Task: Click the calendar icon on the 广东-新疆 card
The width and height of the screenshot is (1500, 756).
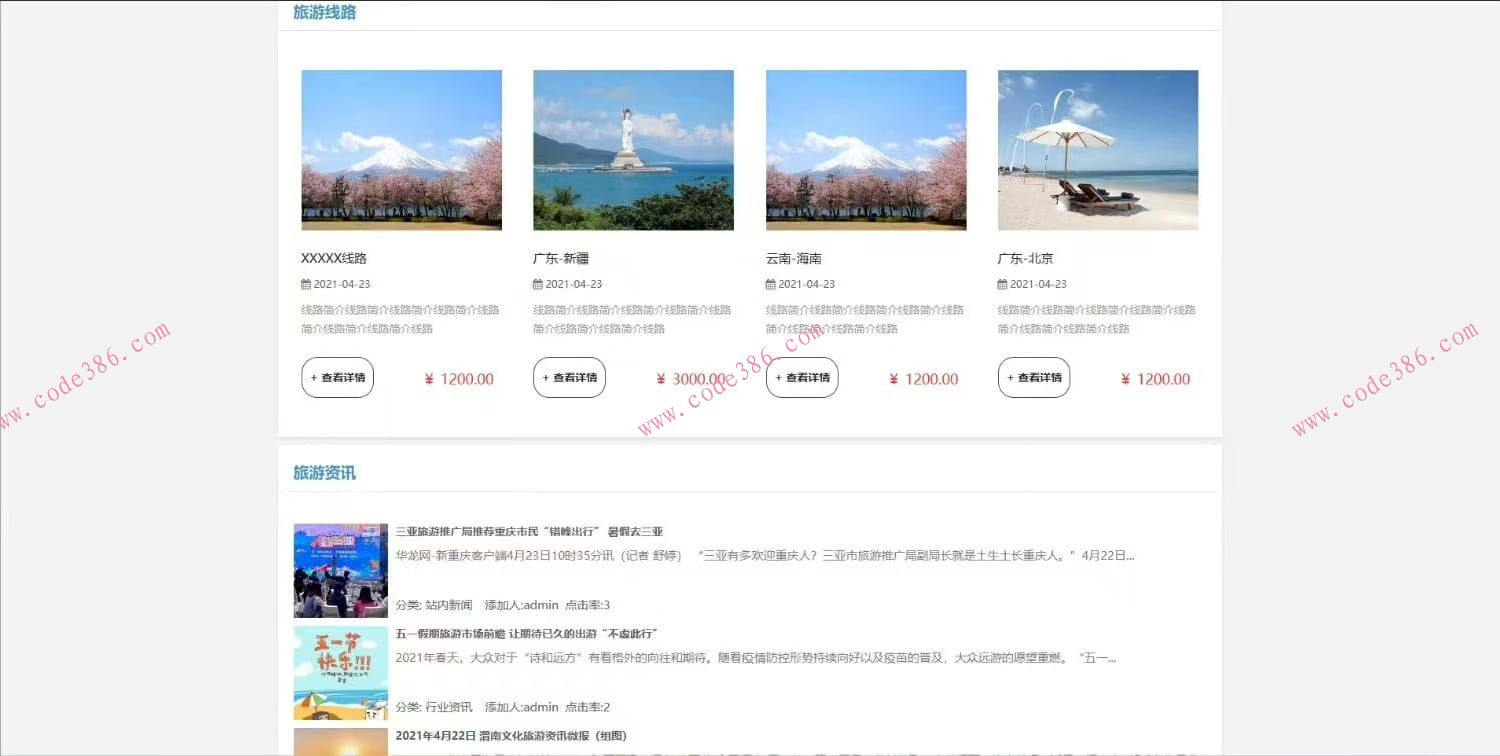Action: (538, 283)
